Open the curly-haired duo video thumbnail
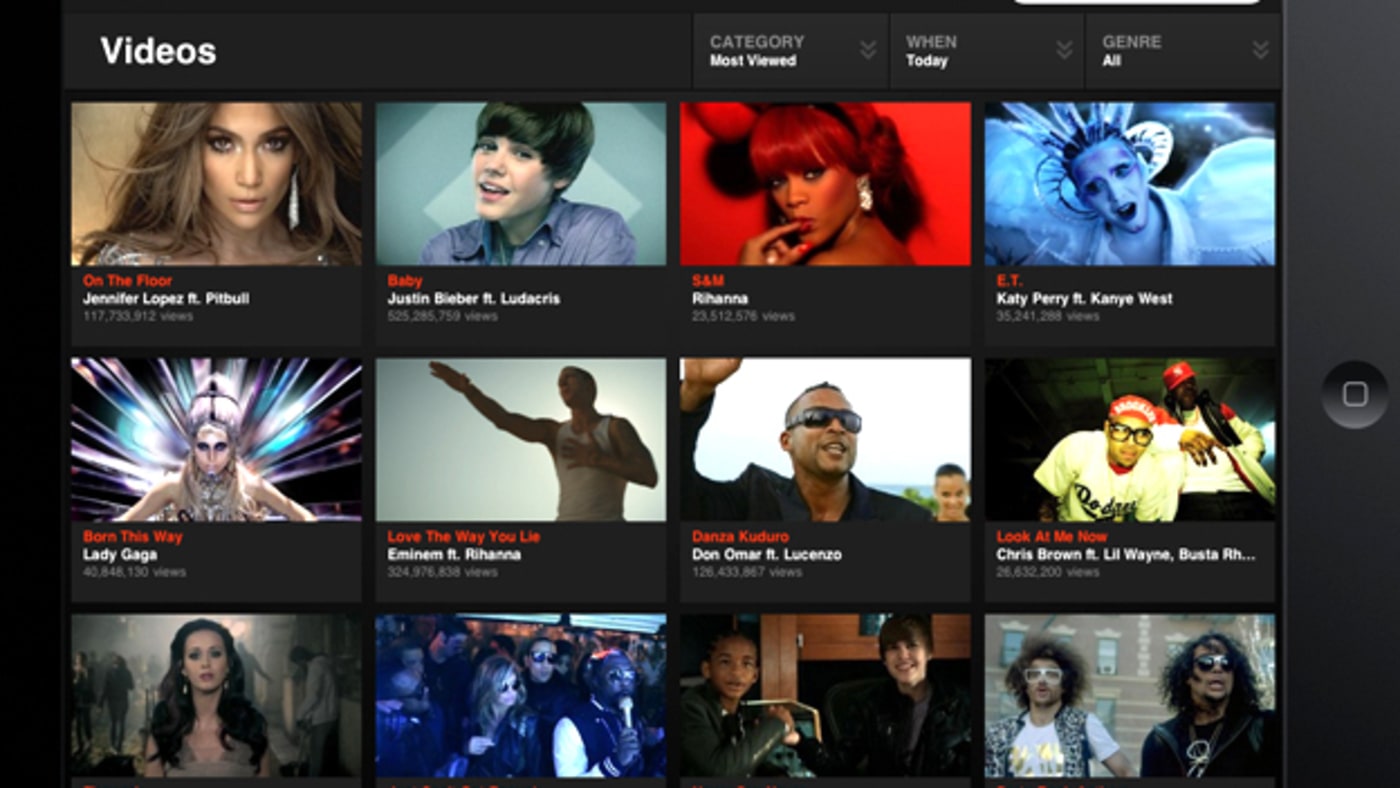 click(x=1130, y=696)
